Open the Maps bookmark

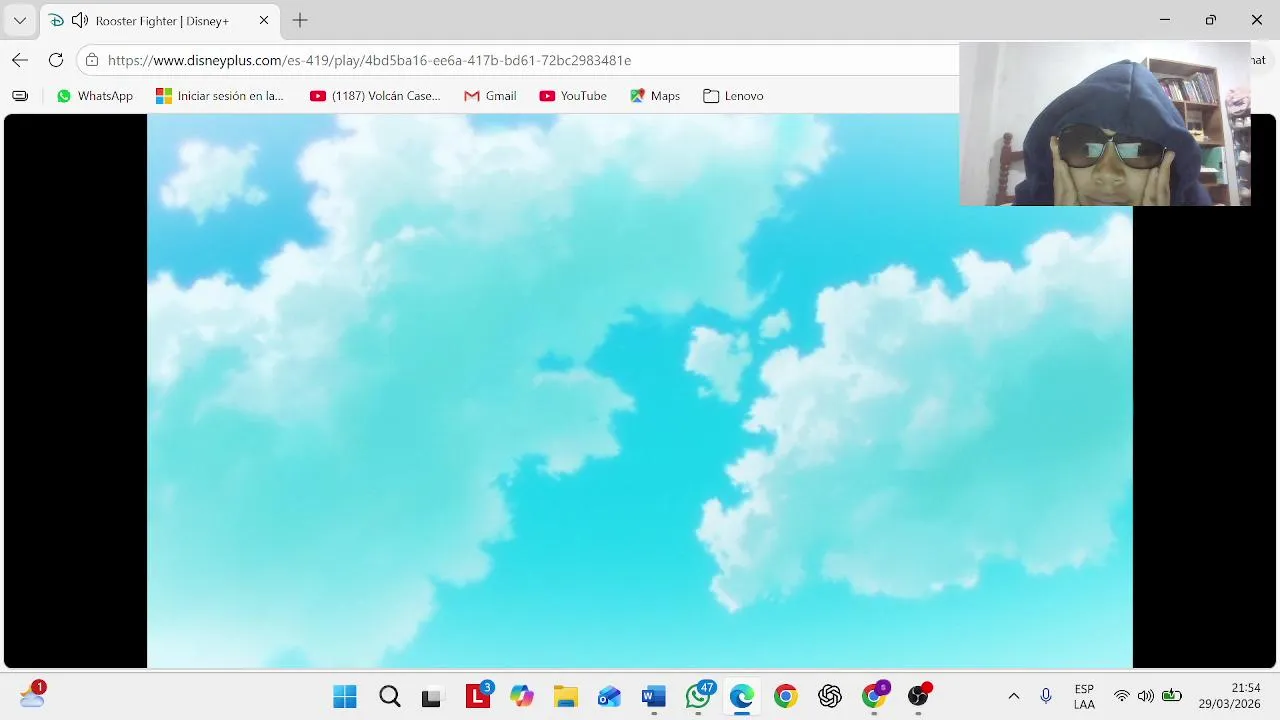tap(655, 96)
